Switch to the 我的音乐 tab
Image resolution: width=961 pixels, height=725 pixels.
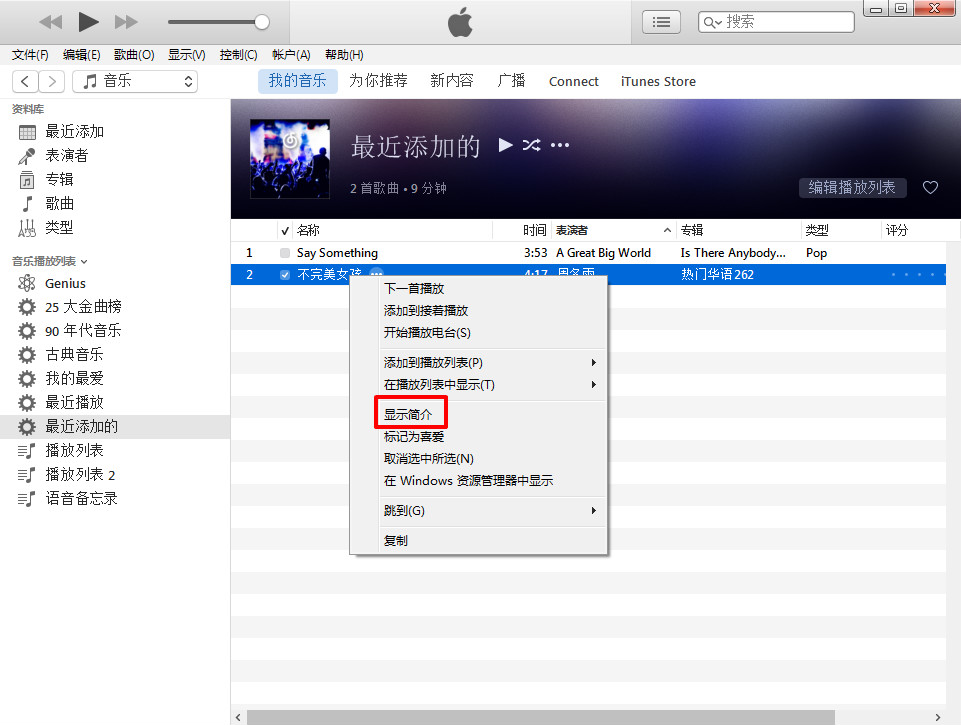(297, 81)
